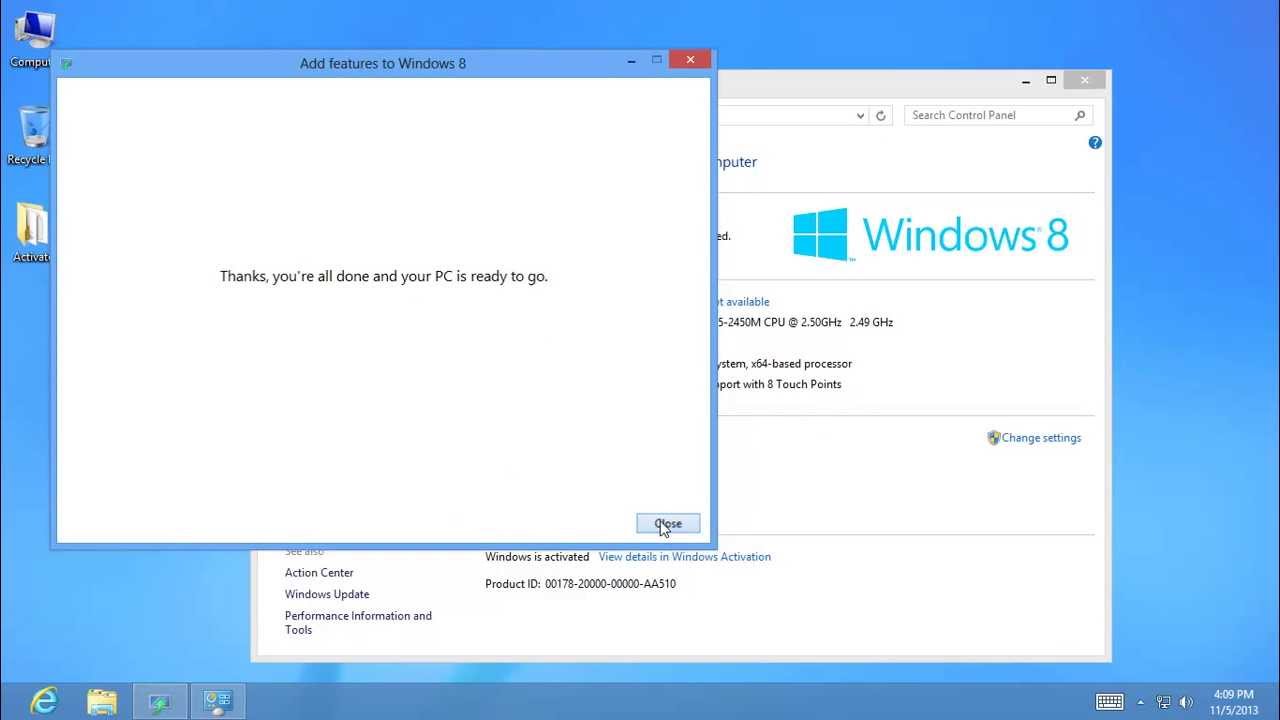This screenshot has width=1280, height=720.
Task: Open View details in Windows Activation link
Action: (685, 557)
